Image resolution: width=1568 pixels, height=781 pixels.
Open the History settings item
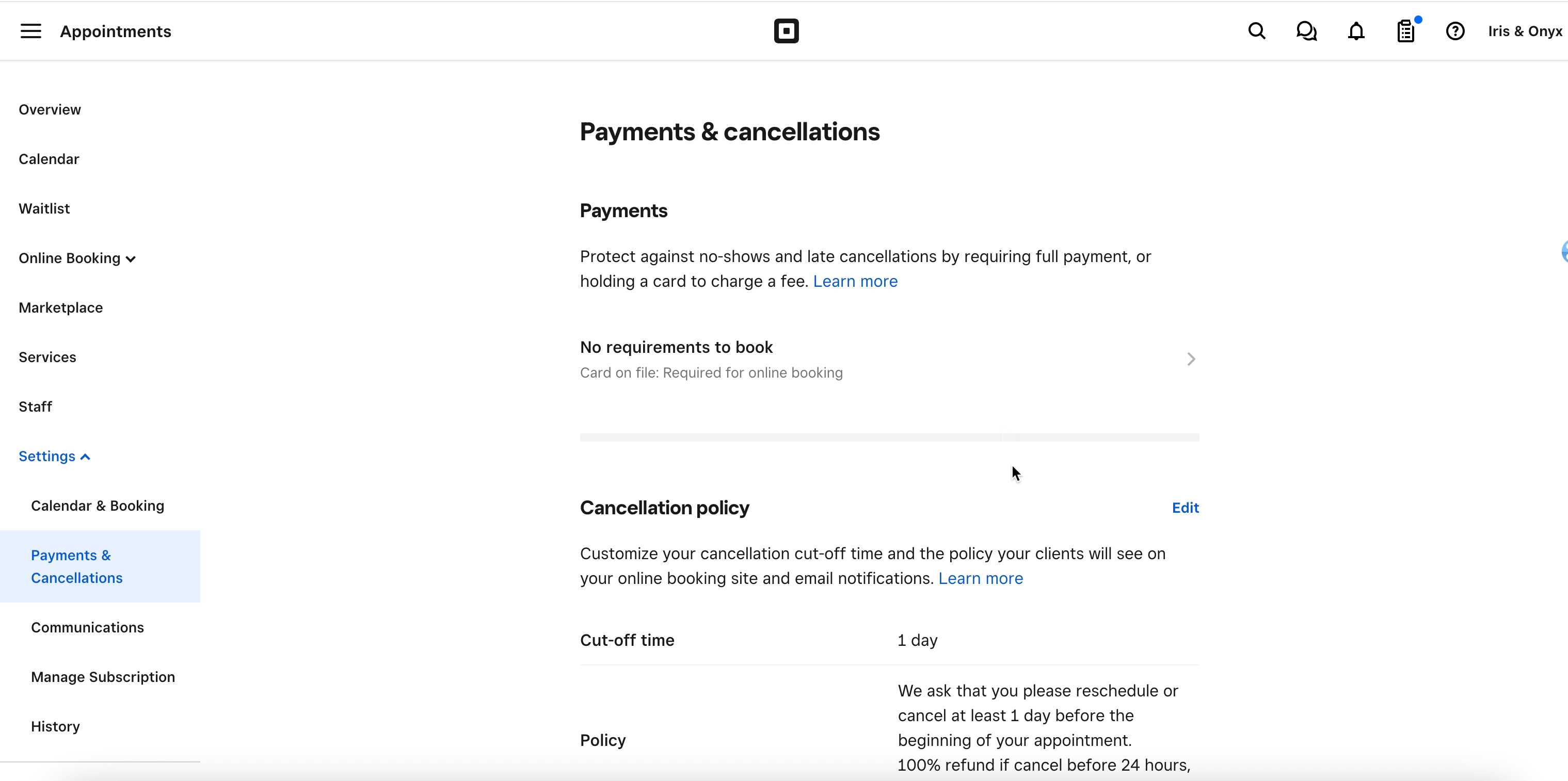click(55, 726)
